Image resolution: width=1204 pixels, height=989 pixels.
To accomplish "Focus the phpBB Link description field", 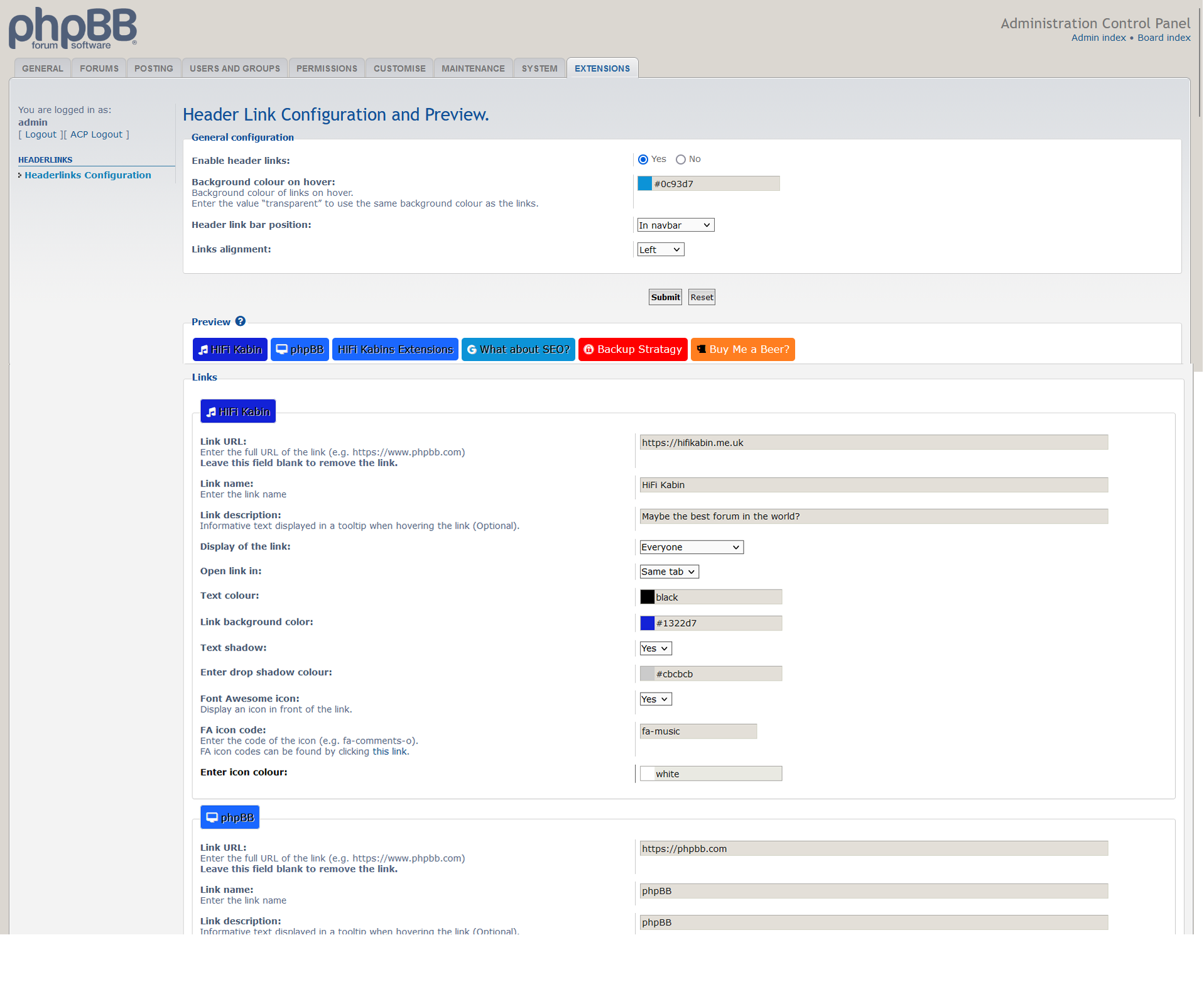I will click(x=874, y=922).
